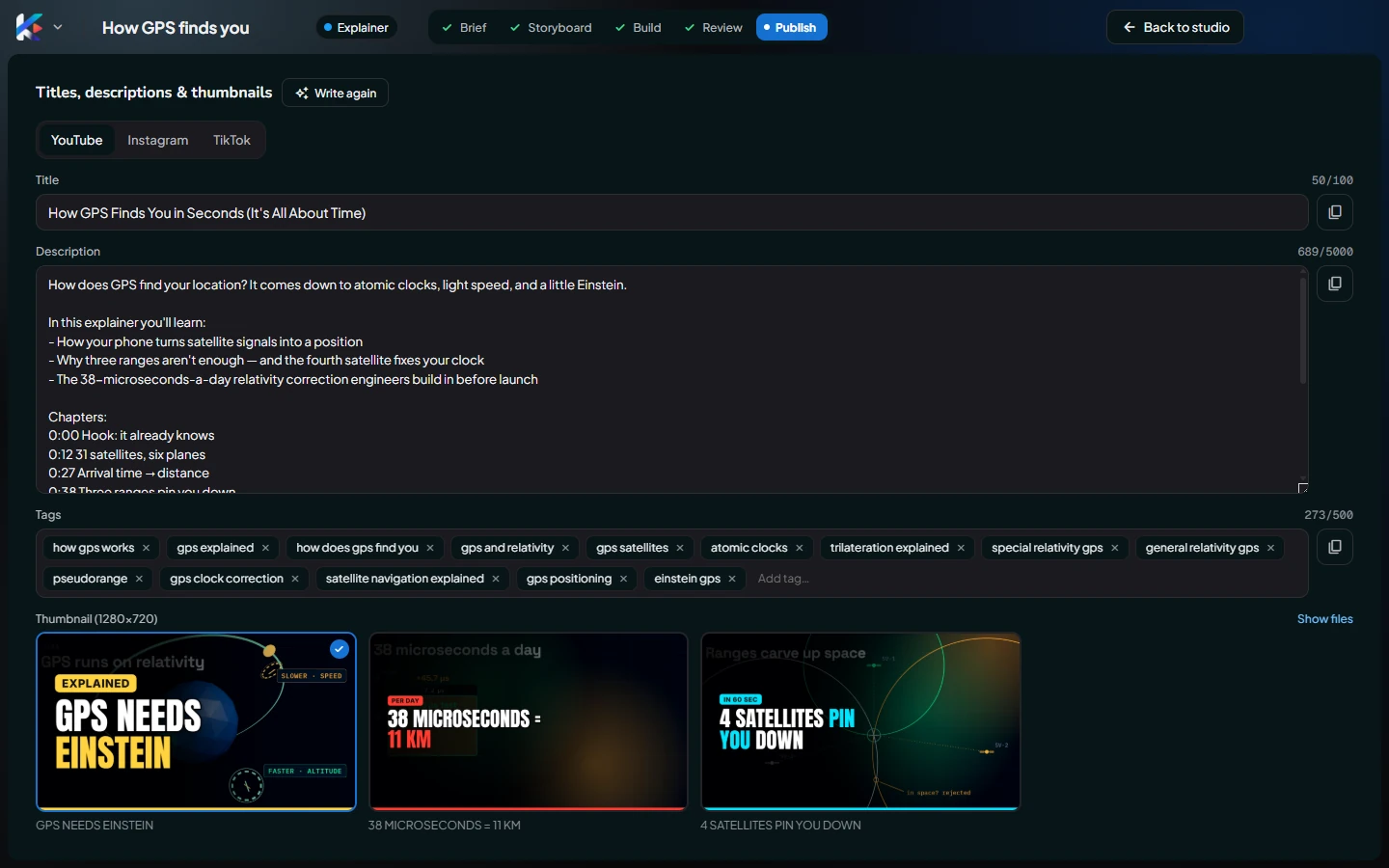The width and height of the screenshot is (1389, 868).
Task: Click the 'Titles, descriptions & thumbnails' heading
Action: pyautogui.click(x=154, y=93)
